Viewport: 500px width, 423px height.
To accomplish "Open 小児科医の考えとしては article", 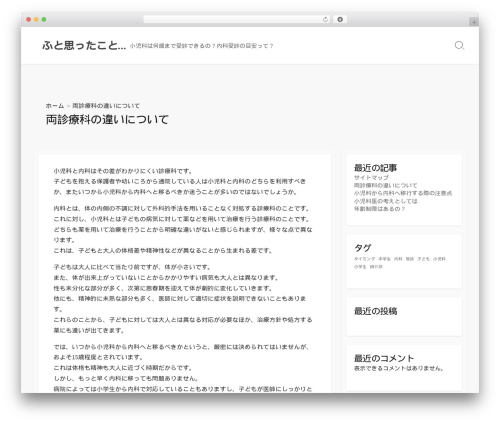I will tap(385, 201).
